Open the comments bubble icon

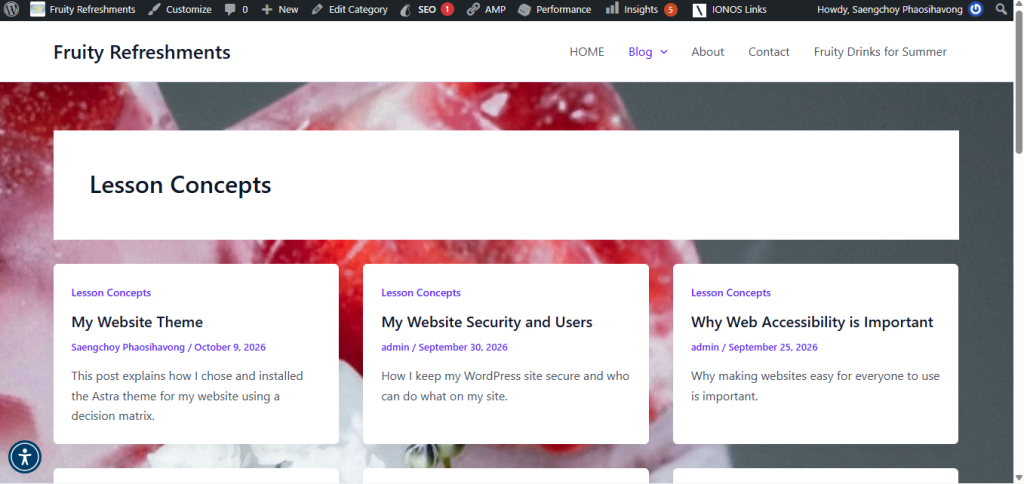(x=230, y=10)
